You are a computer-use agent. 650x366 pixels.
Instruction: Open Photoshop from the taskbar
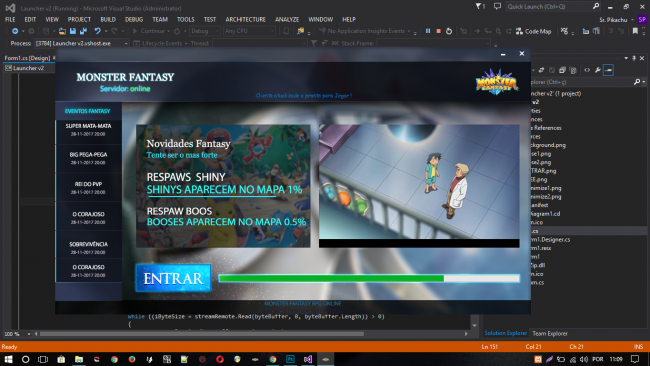pos(290,359)
